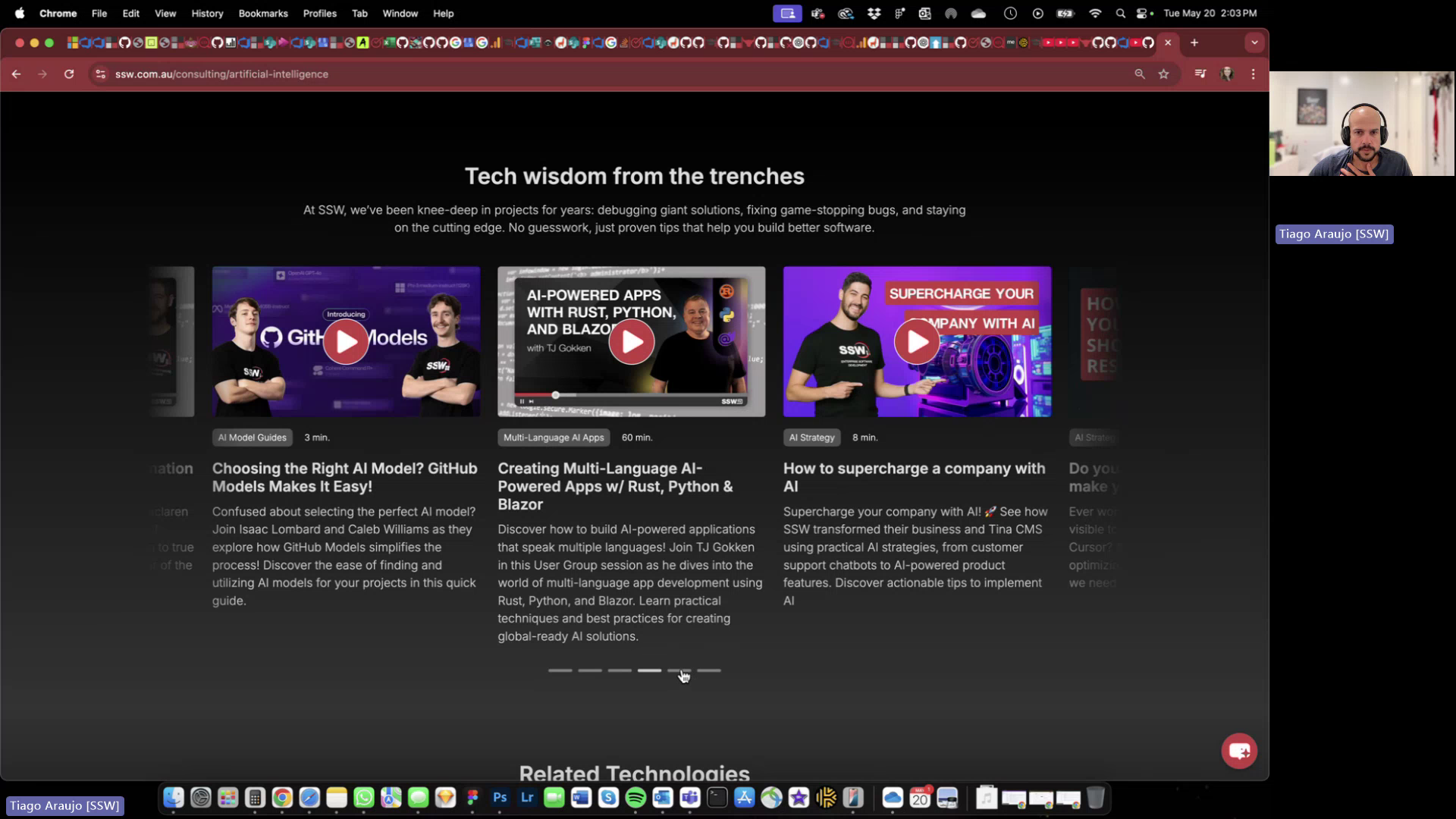Go back to the previous page
The height and width of the screenshot is (819, 1456).
(x=17, y=74)
